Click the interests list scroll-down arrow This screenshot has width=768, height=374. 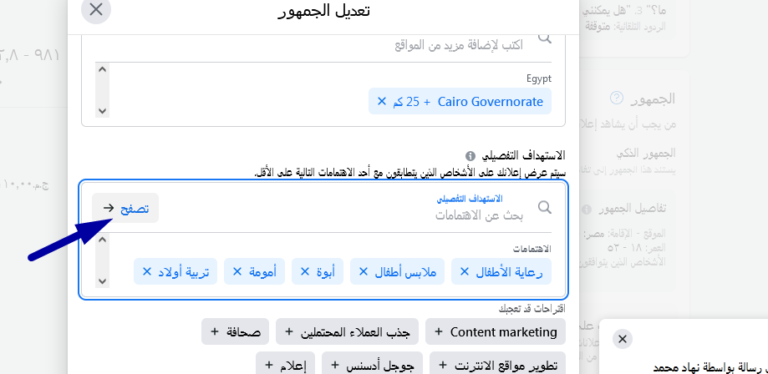click(x=102, y=281)
